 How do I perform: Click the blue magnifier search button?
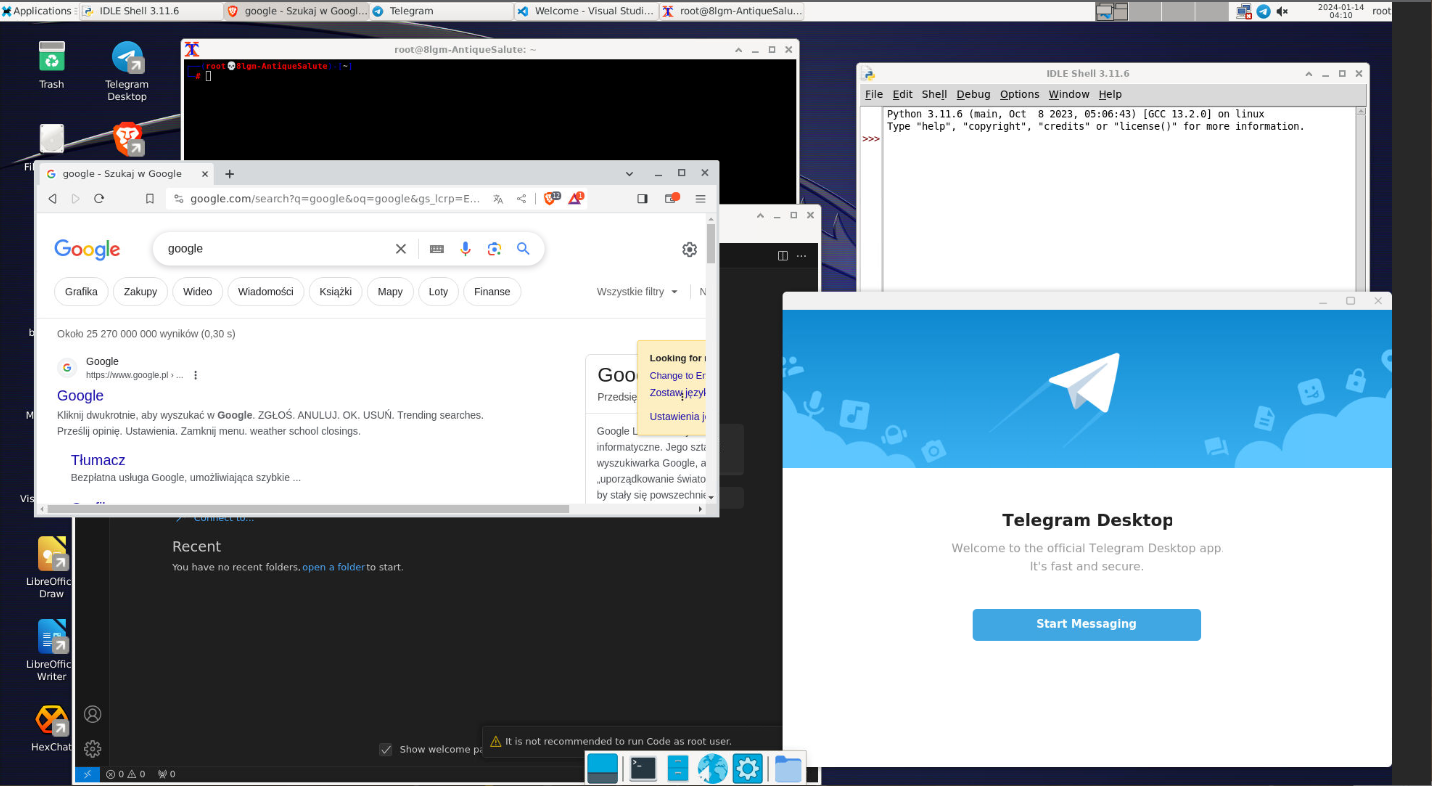coord(523,249)
